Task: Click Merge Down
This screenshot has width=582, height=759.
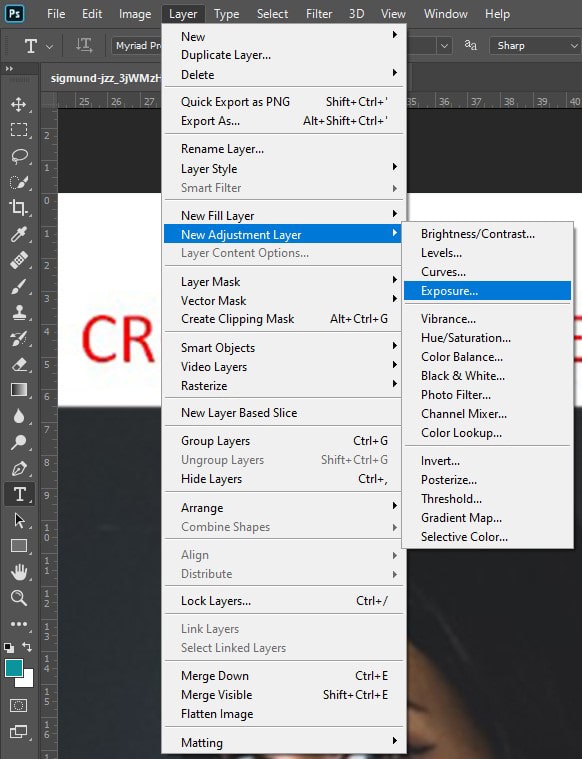Action: click(x=284, y=676)
